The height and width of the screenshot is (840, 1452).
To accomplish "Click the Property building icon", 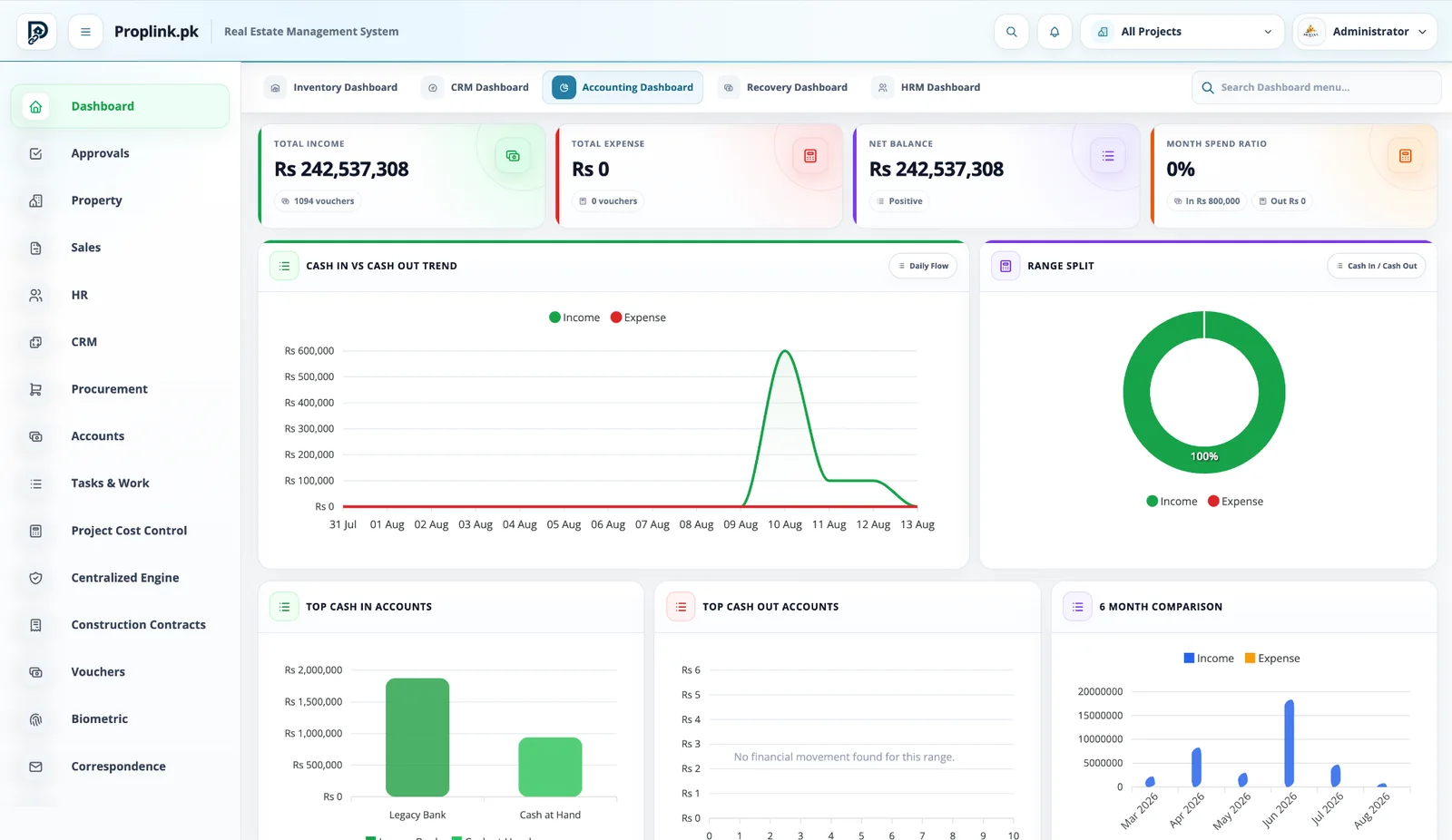I will coord(36,201).
